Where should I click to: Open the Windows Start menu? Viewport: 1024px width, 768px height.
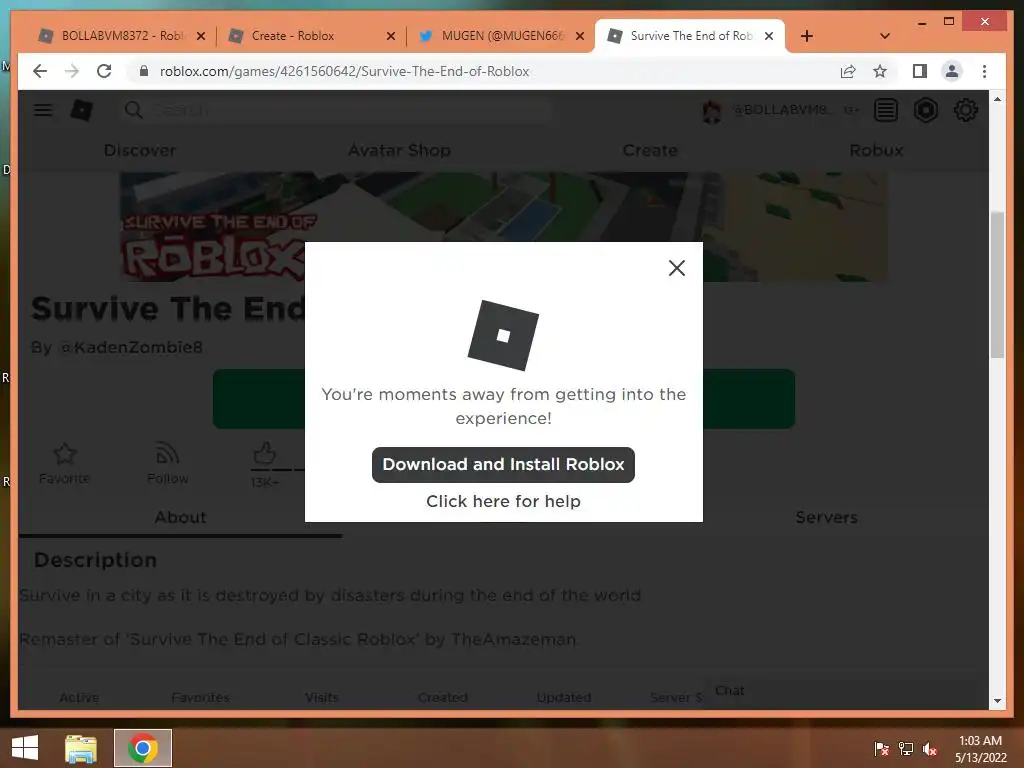[25, 748]
